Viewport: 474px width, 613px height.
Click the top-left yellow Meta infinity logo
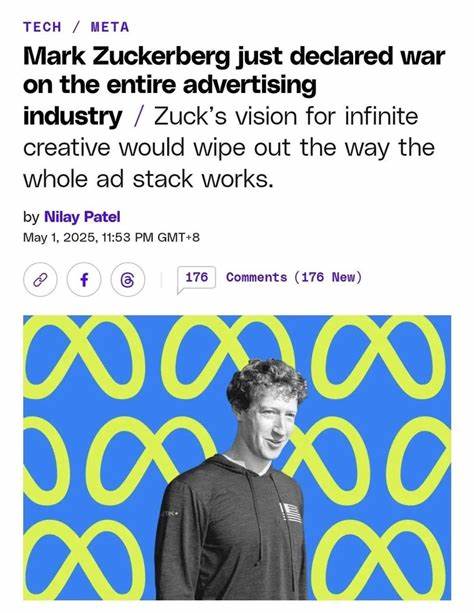[x=84, y=357]
